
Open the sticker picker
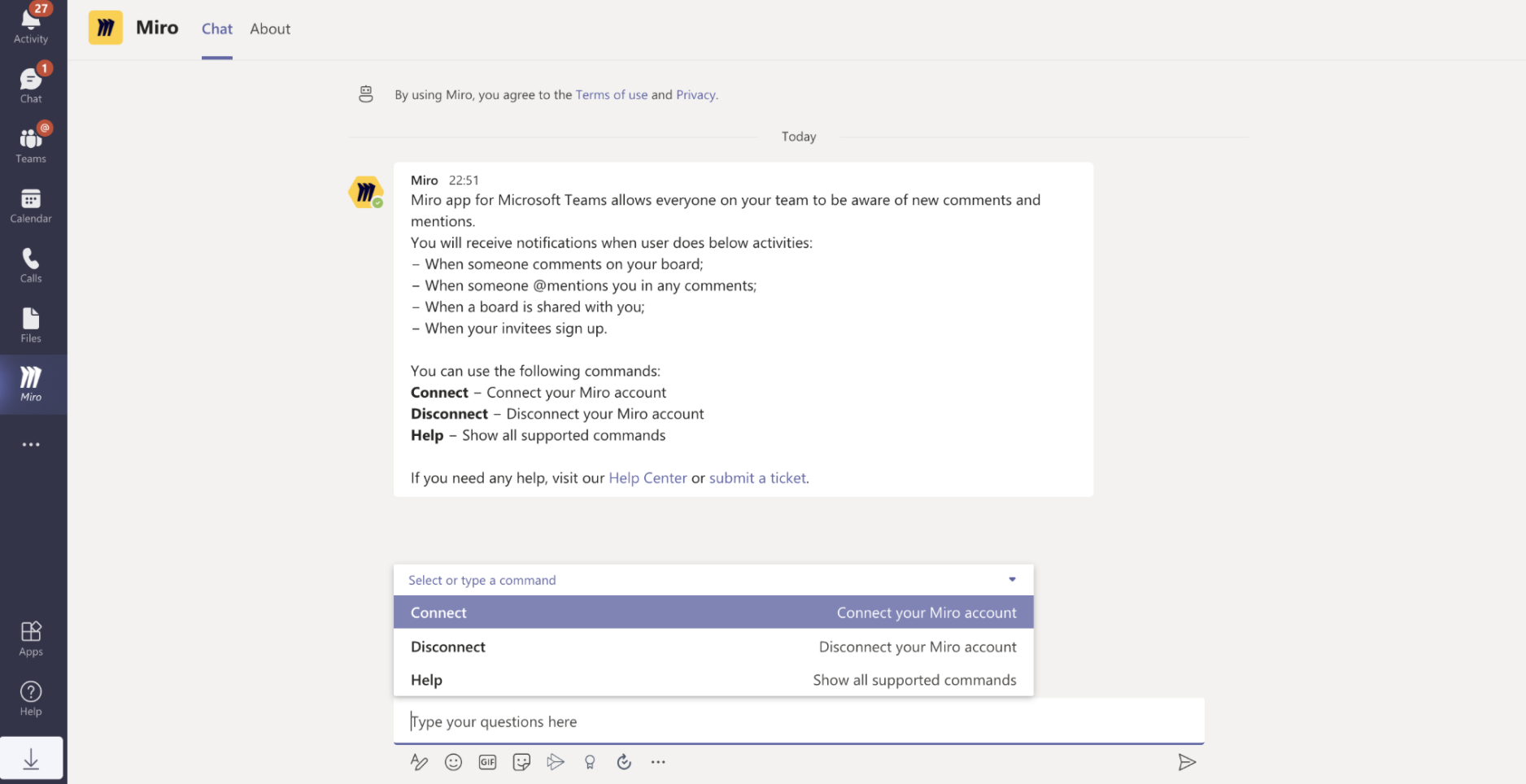521,762
